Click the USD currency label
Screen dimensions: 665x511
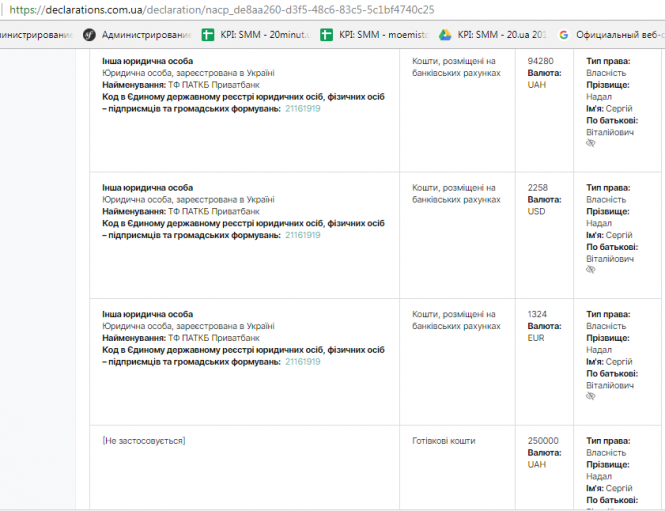pos(537,211)
